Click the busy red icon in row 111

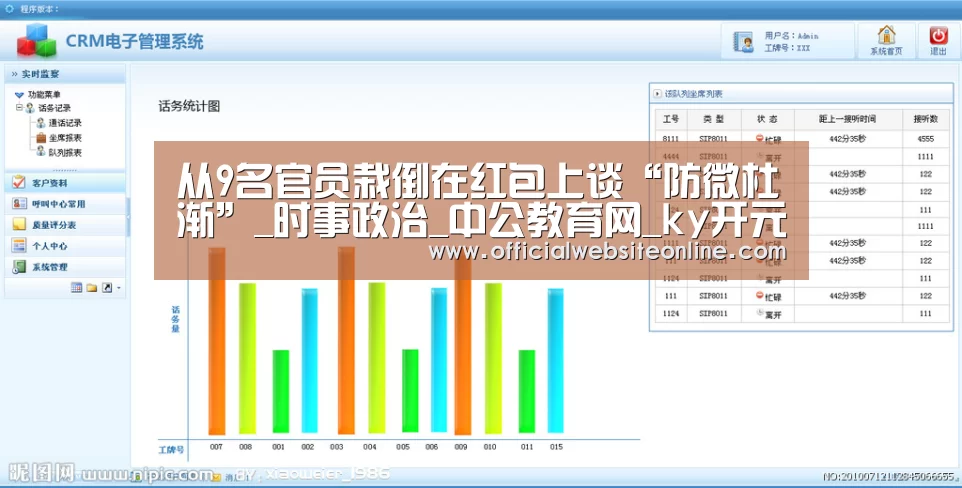click(x=760, y=296)
